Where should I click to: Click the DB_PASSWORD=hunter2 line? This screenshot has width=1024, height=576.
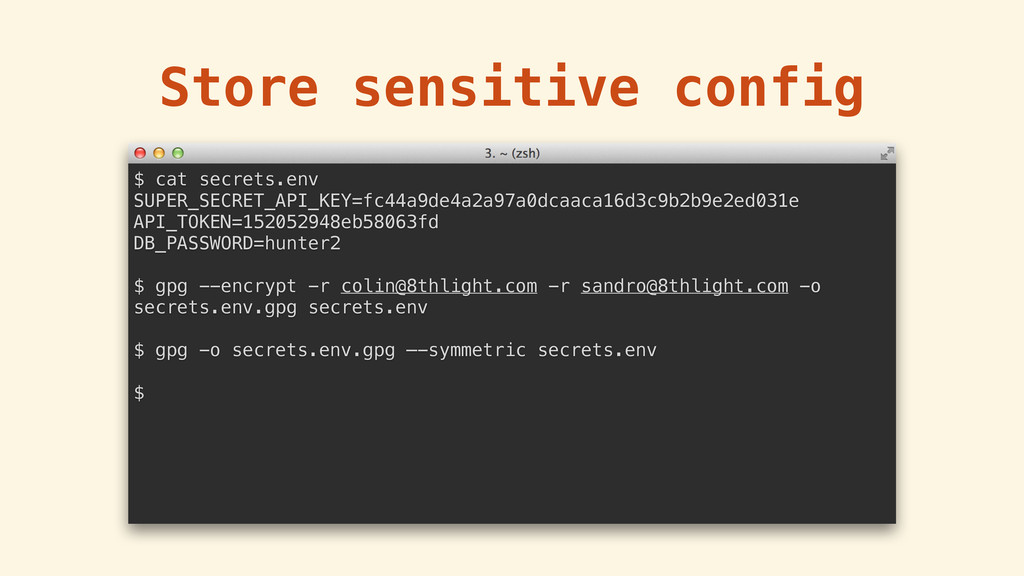pos(237,244)
